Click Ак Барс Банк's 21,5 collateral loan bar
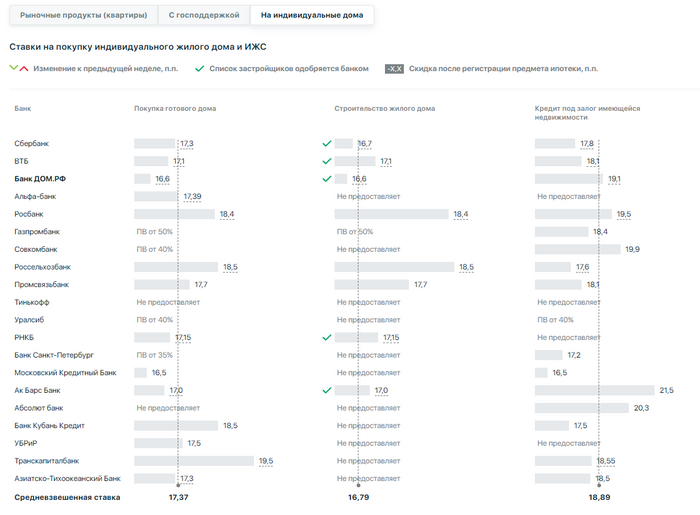700x515 pixels. tap(594, 390)
